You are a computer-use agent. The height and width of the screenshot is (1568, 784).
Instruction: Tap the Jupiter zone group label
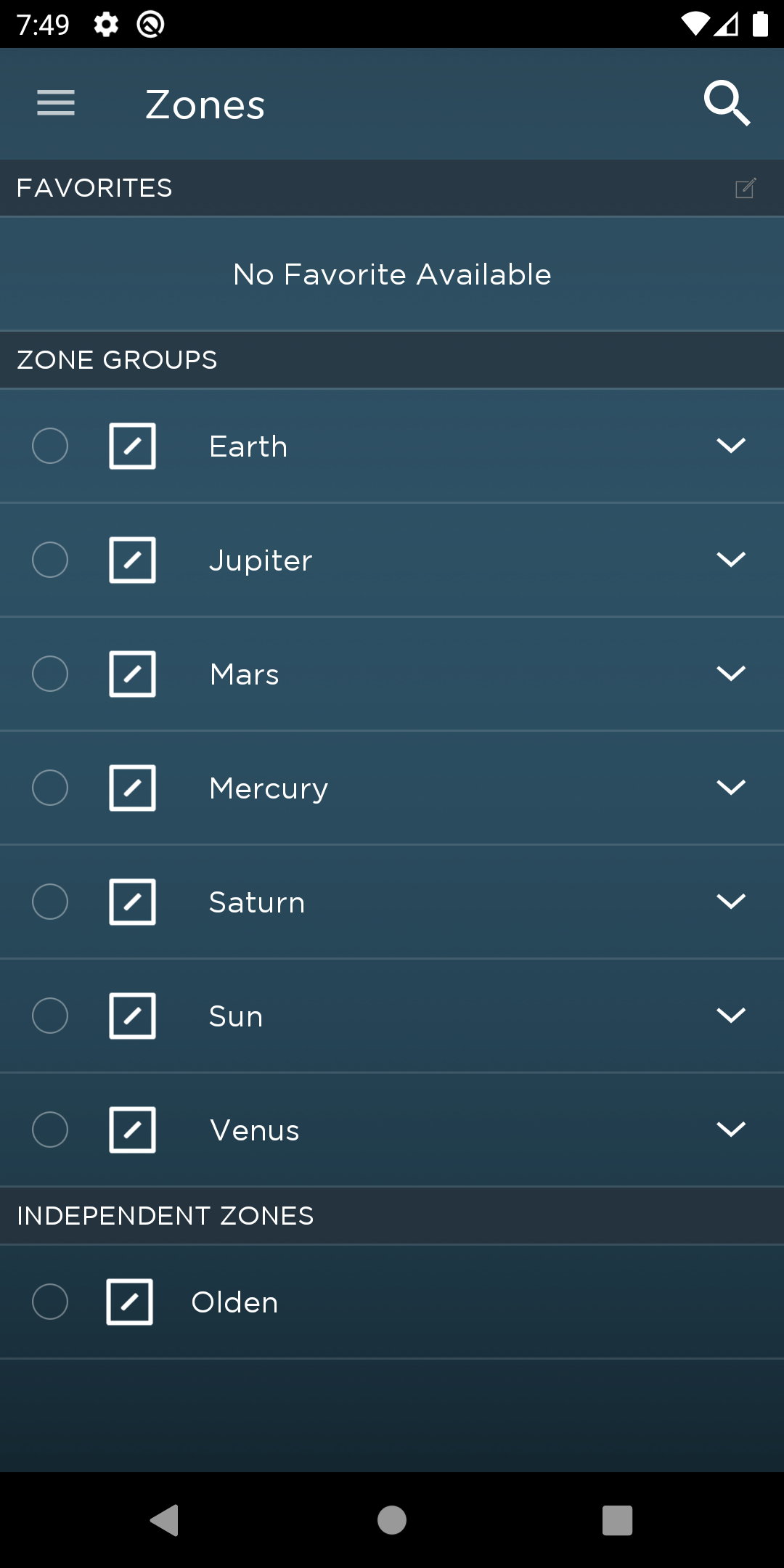(261, 561)
